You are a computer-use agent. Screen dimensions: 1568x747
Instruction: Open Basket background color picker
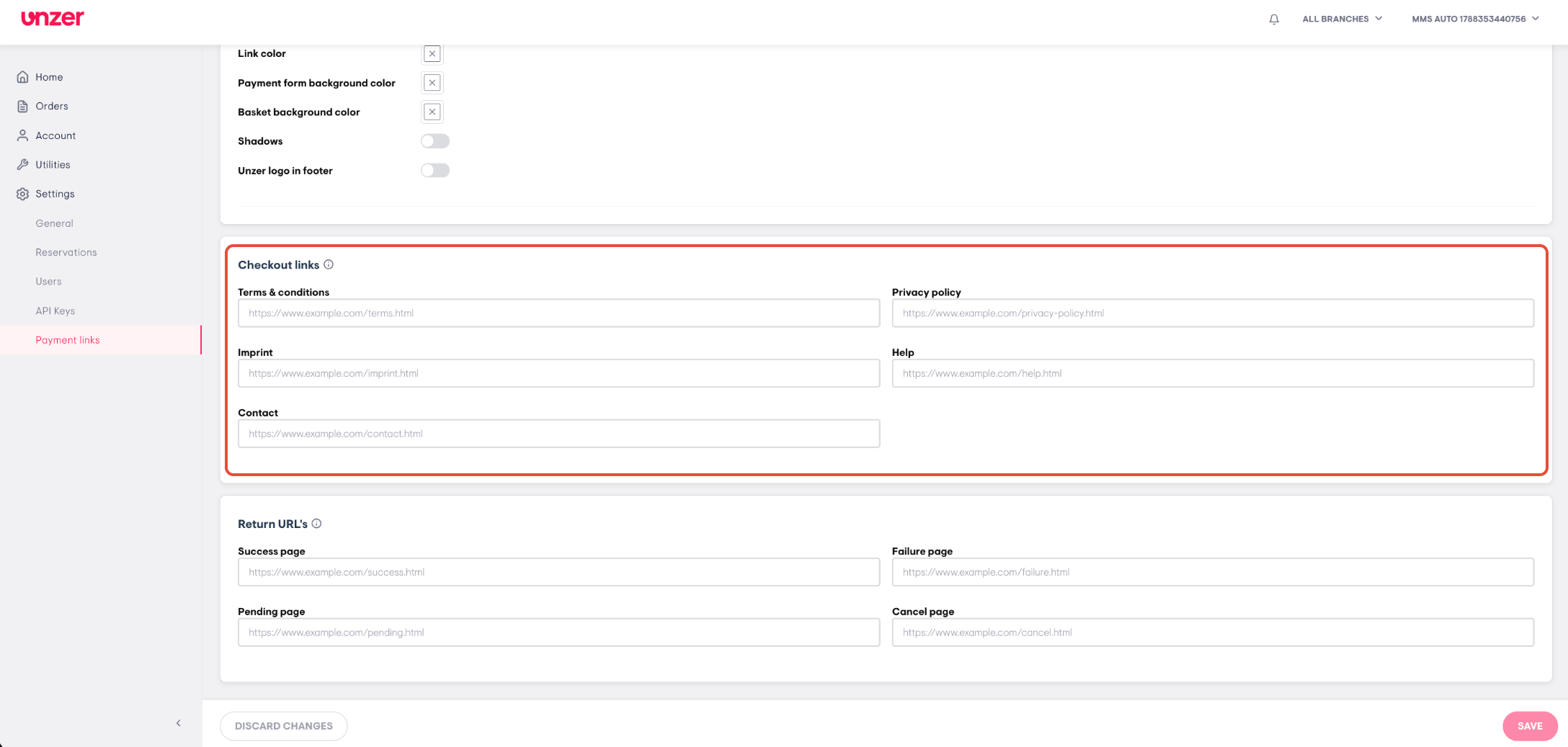point(432,112)
